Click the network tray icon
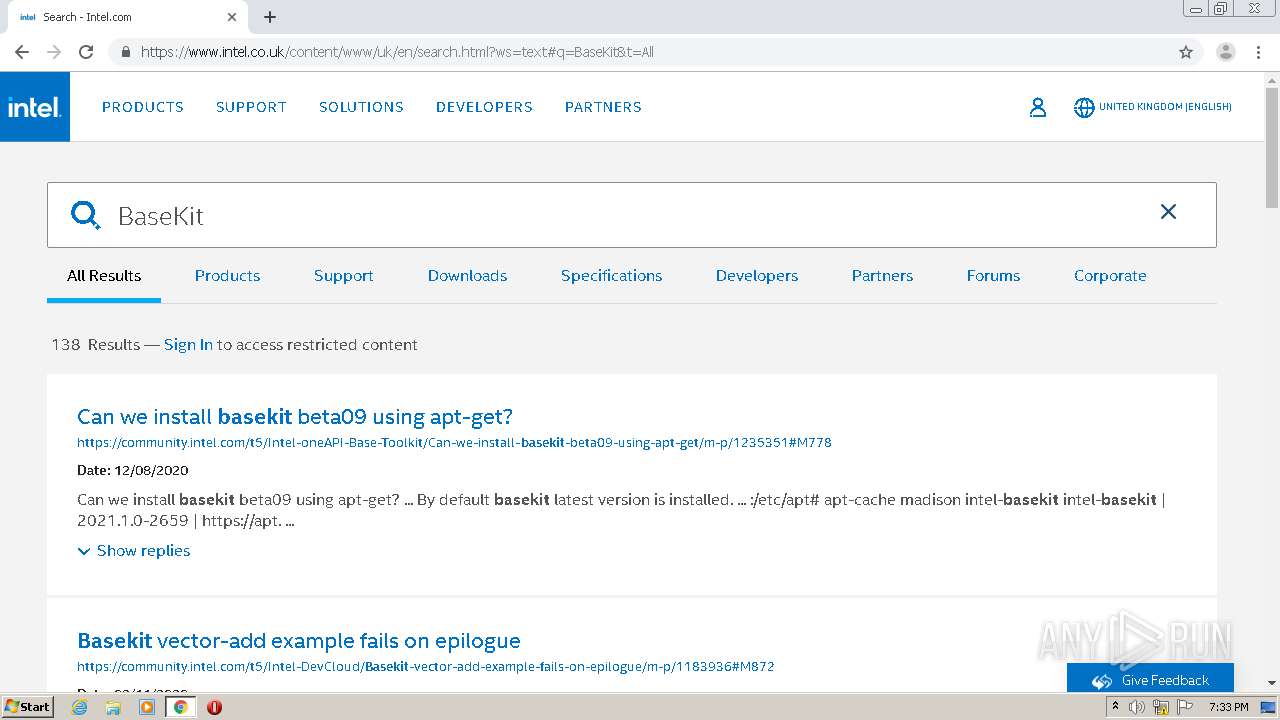 [x=1161, y=707]
